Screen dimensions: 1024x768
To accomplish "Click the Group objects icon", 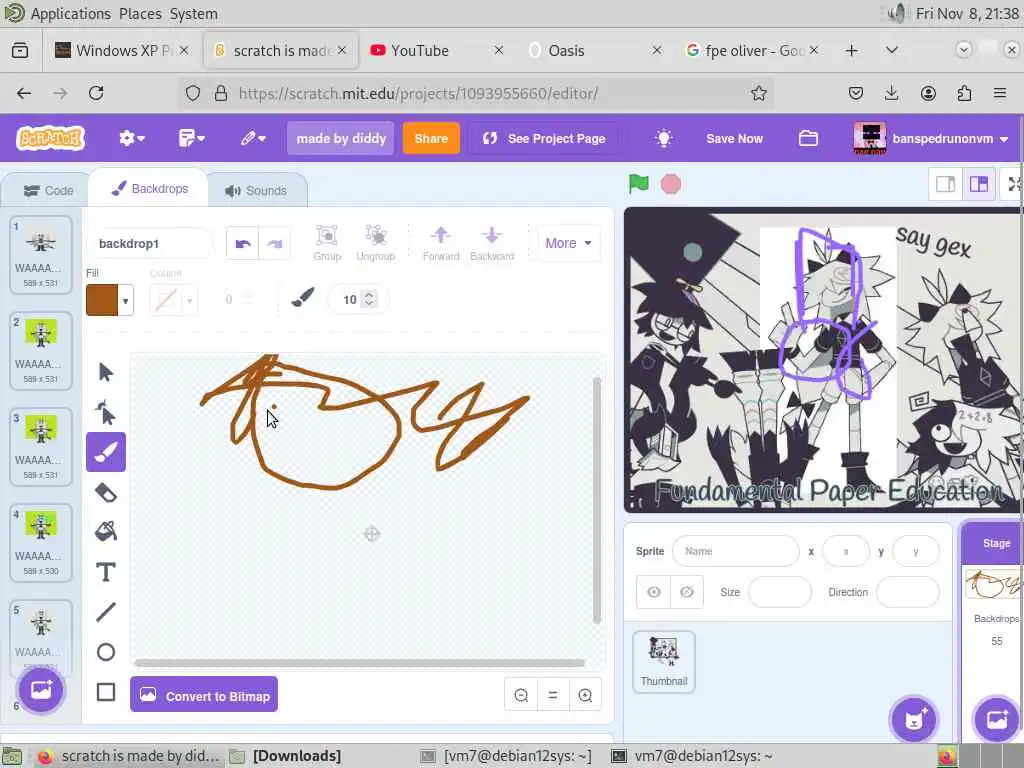I will point(327,243).
